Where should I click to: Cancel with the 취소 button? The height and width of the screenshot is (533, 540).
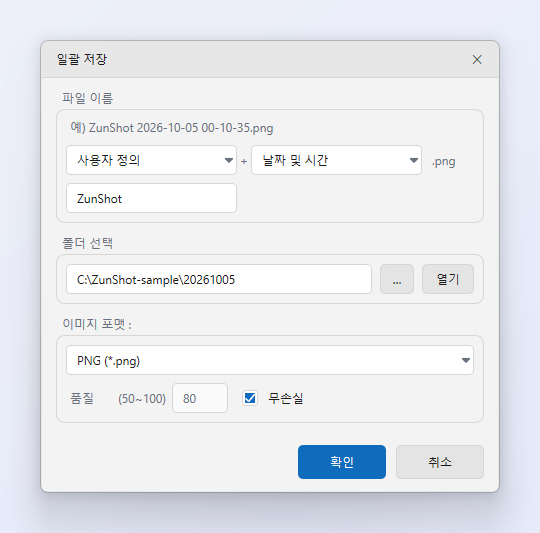tap(440, 462)
